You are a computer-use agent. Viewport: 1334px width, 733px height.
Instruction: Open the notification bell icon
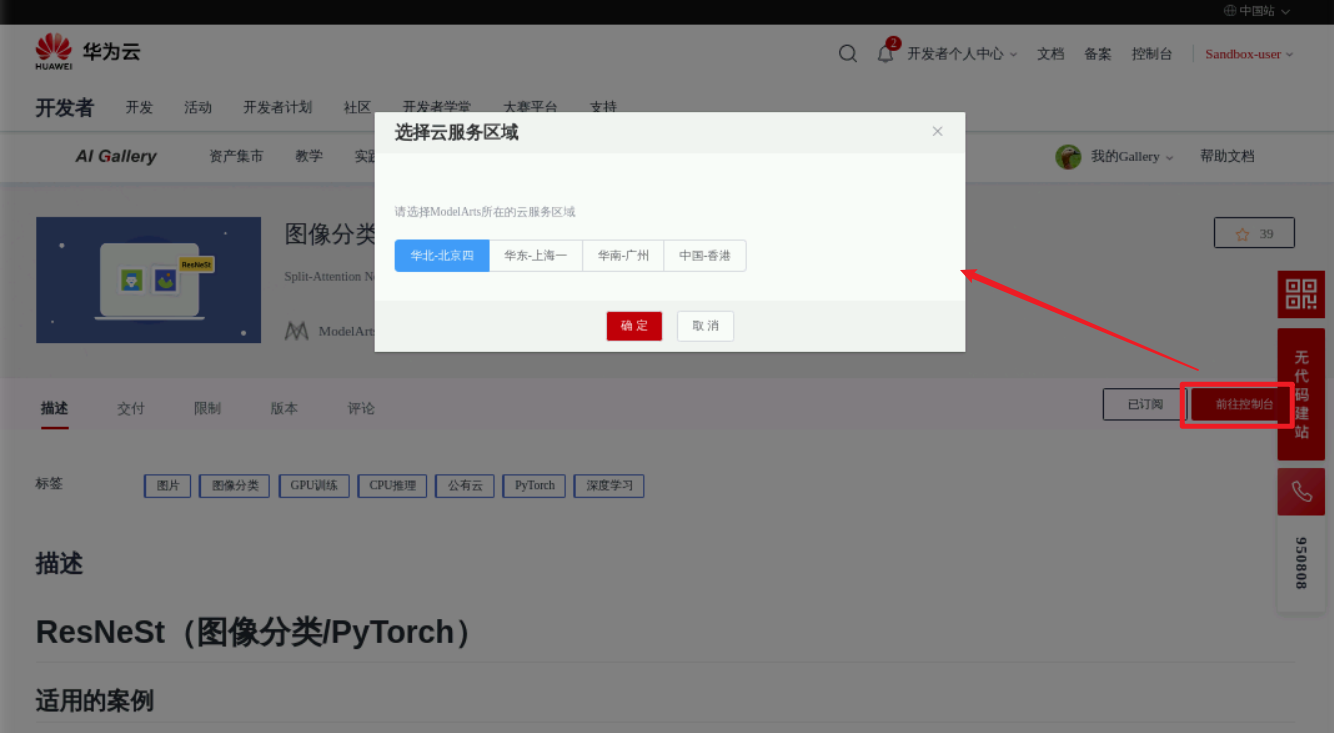pyautogui.click(x=886, y=53)
